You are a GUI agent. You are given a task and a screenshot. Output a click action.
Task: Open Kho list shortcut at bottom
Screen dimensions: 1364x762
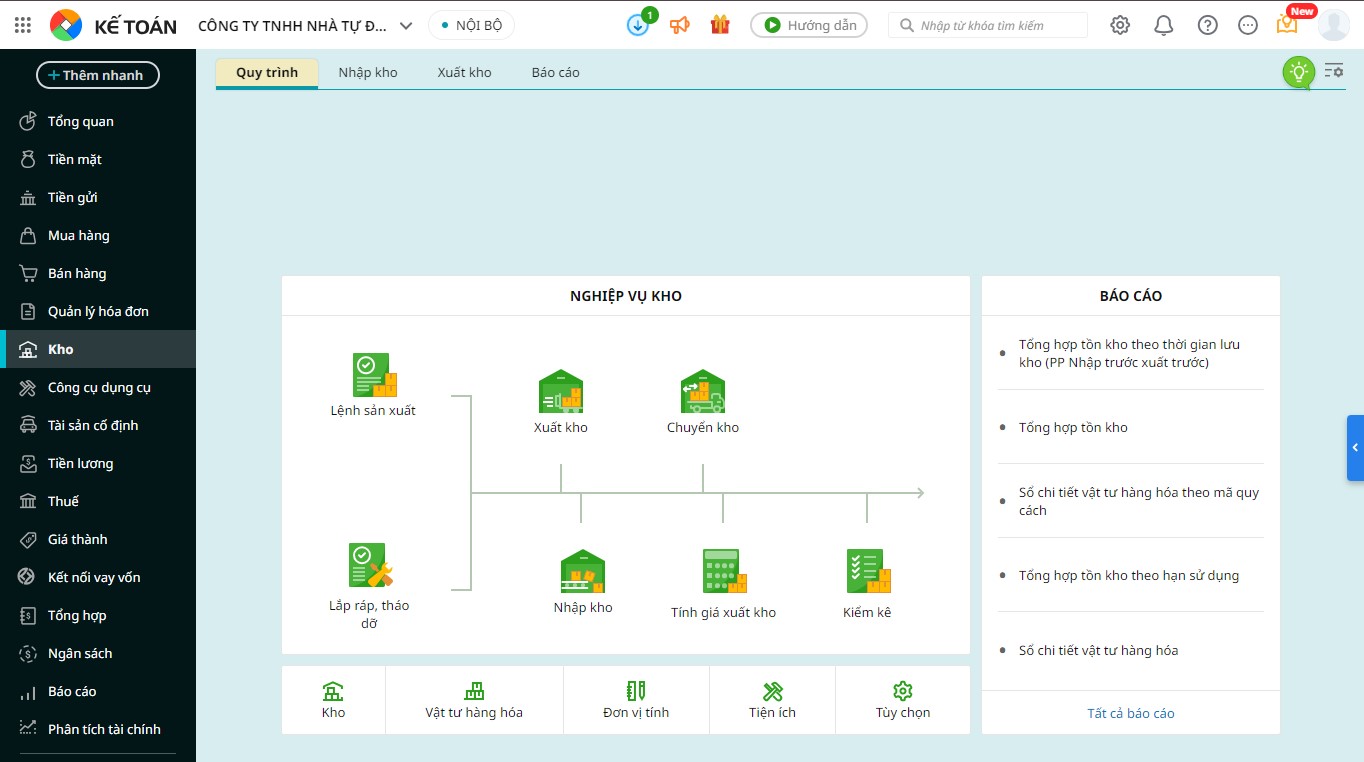[x=333, y=700]
